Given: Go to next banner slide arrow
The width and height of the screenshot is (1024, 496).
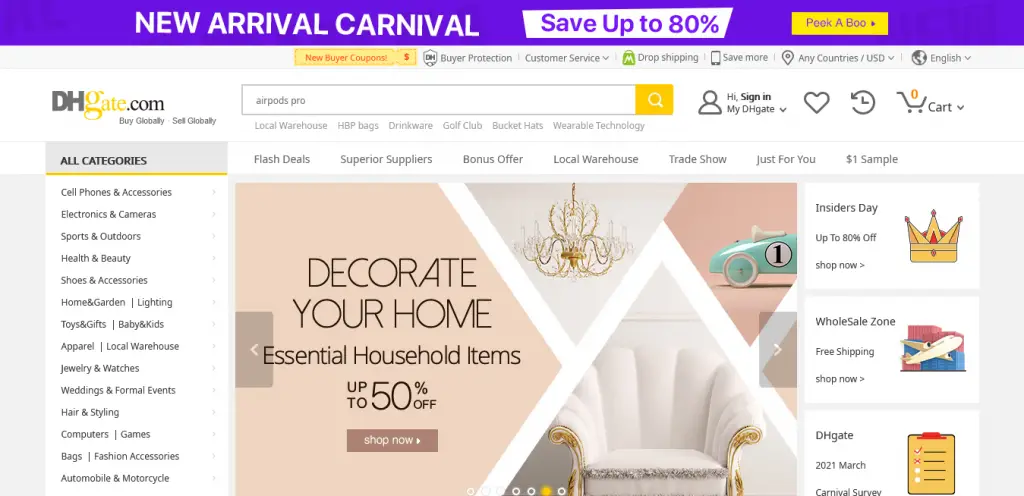Looking at the screenshot, I should pyautogui.click(x=778, y=350).
